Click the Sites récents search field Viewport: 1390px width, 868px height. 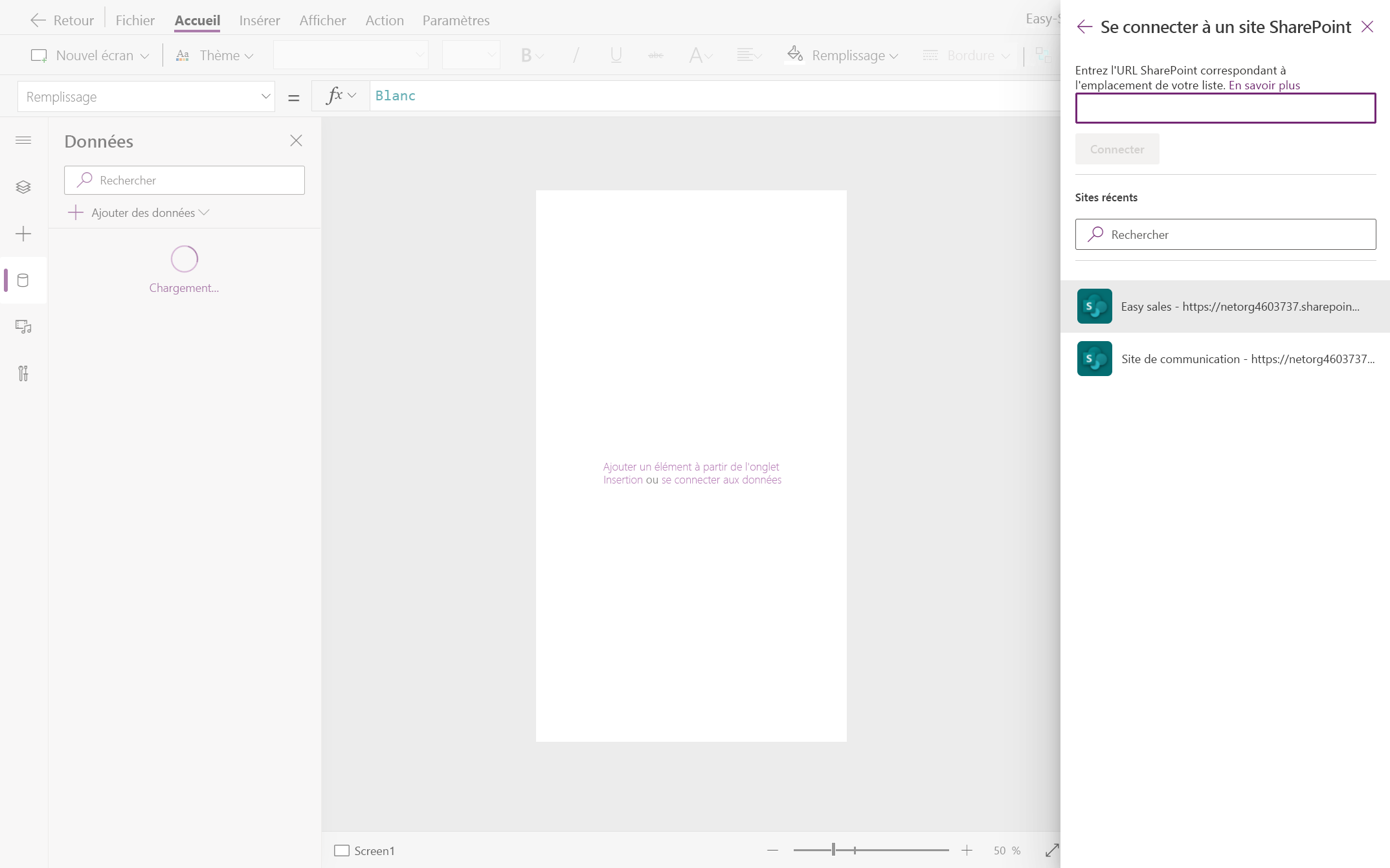1226,234
